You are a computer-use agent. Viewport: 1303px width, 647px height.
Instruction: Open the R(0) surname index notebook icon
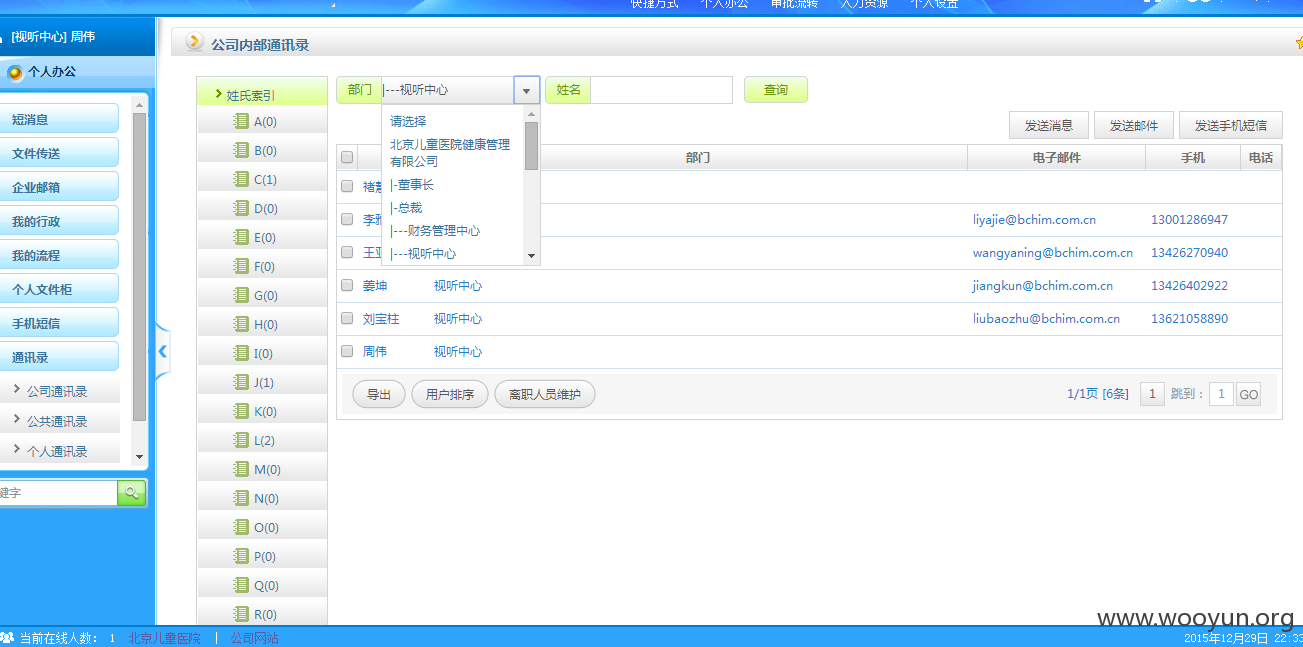point(240,614)
